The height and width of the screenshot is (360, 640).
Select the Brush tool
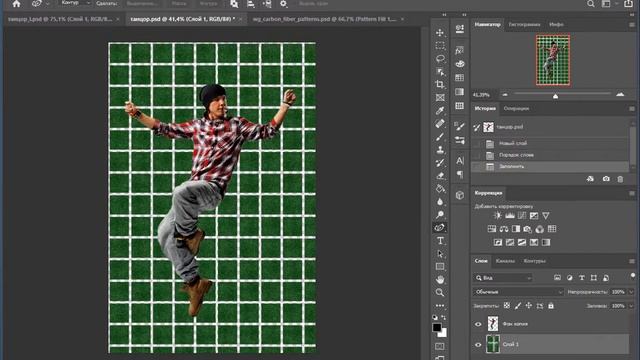click(x=440, y=137)
